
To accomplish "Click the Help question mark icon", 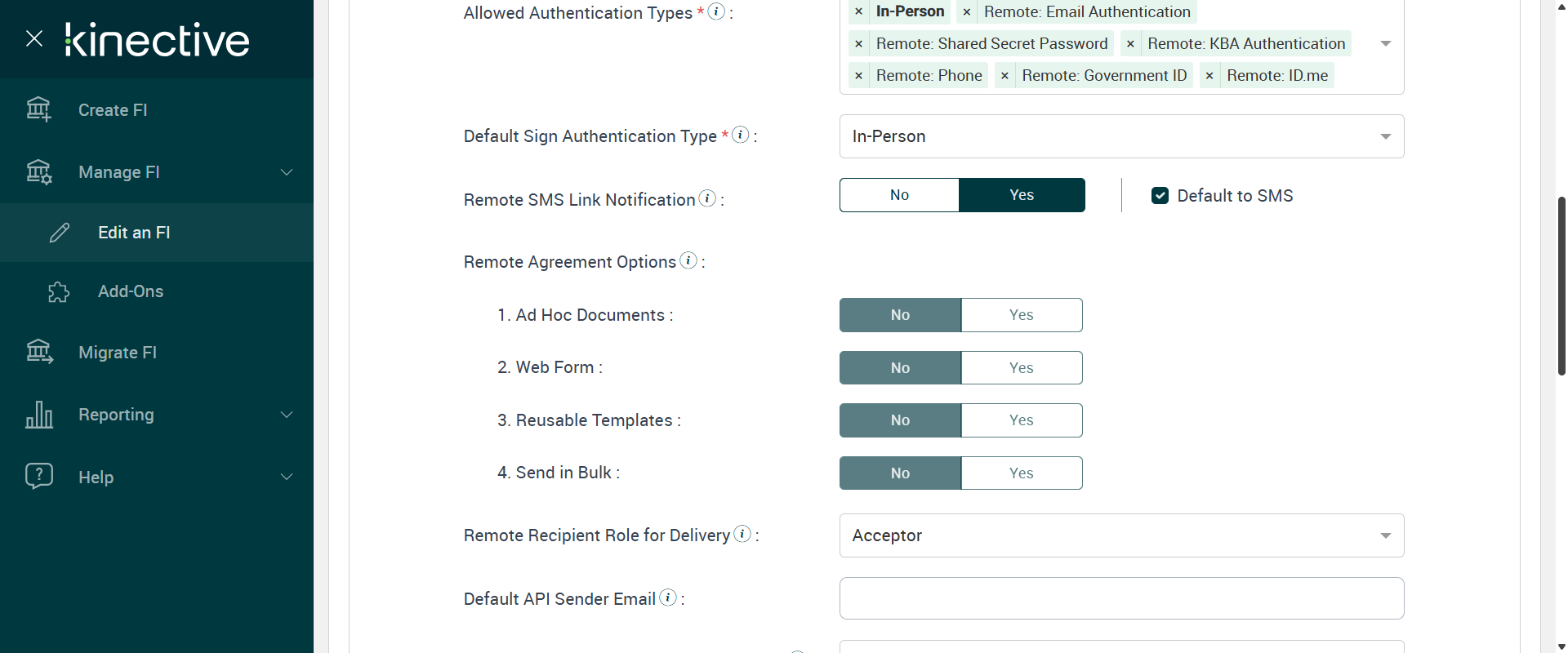I will pyautogui.click(x=38, y=476).
